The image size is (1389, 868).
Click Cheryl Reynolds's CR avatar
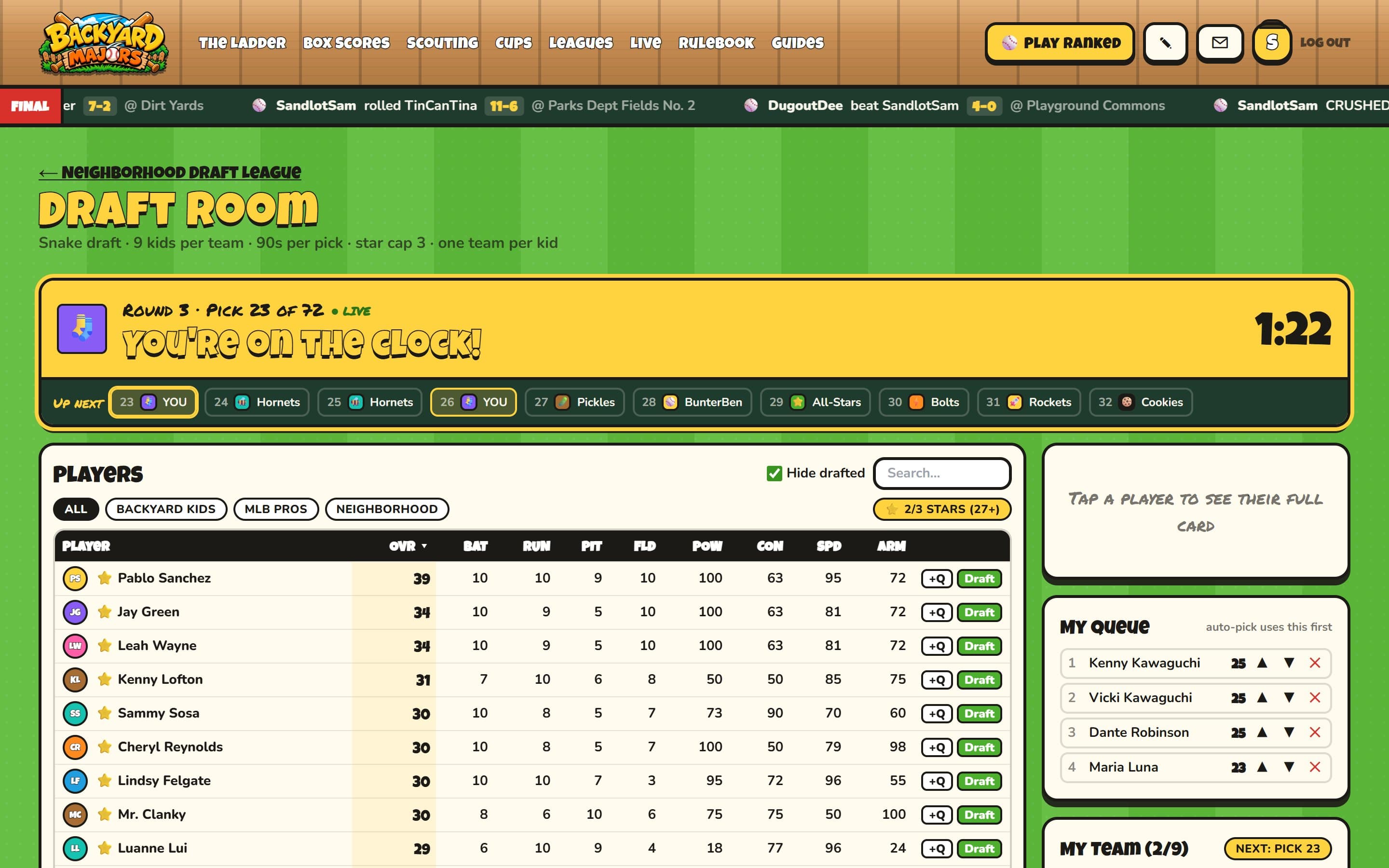point(75,747)
